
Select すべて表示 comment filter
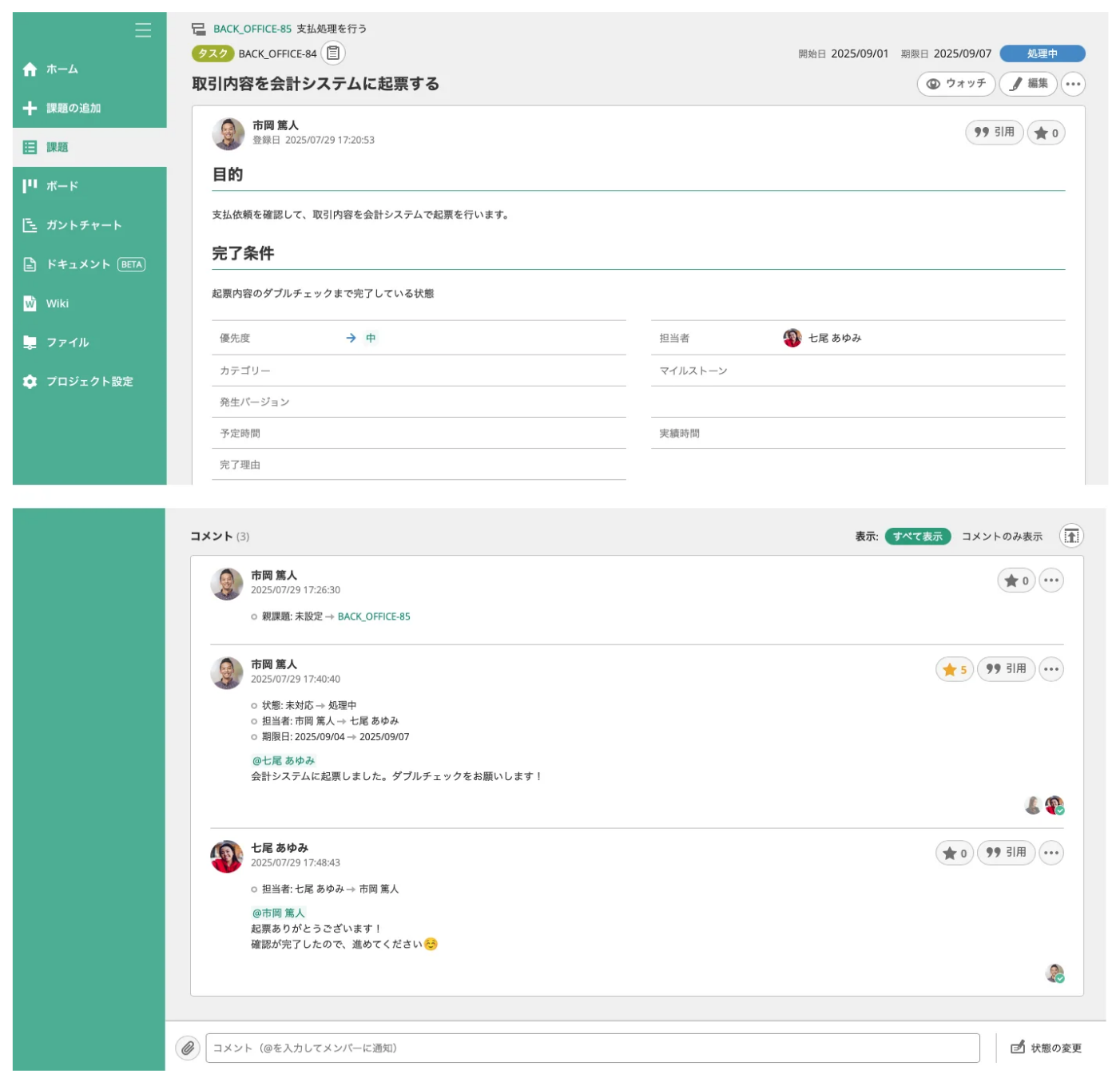917,537
